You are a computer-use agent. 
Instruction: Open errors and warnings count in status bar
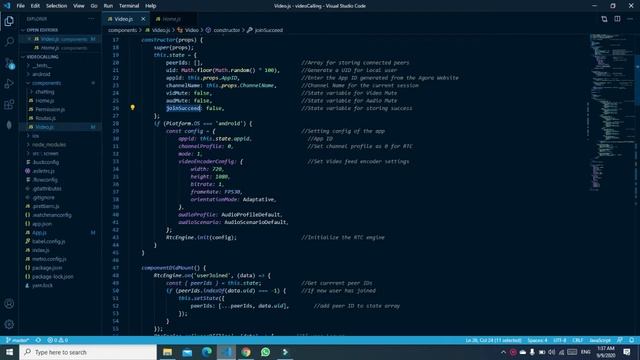[58, 340]
